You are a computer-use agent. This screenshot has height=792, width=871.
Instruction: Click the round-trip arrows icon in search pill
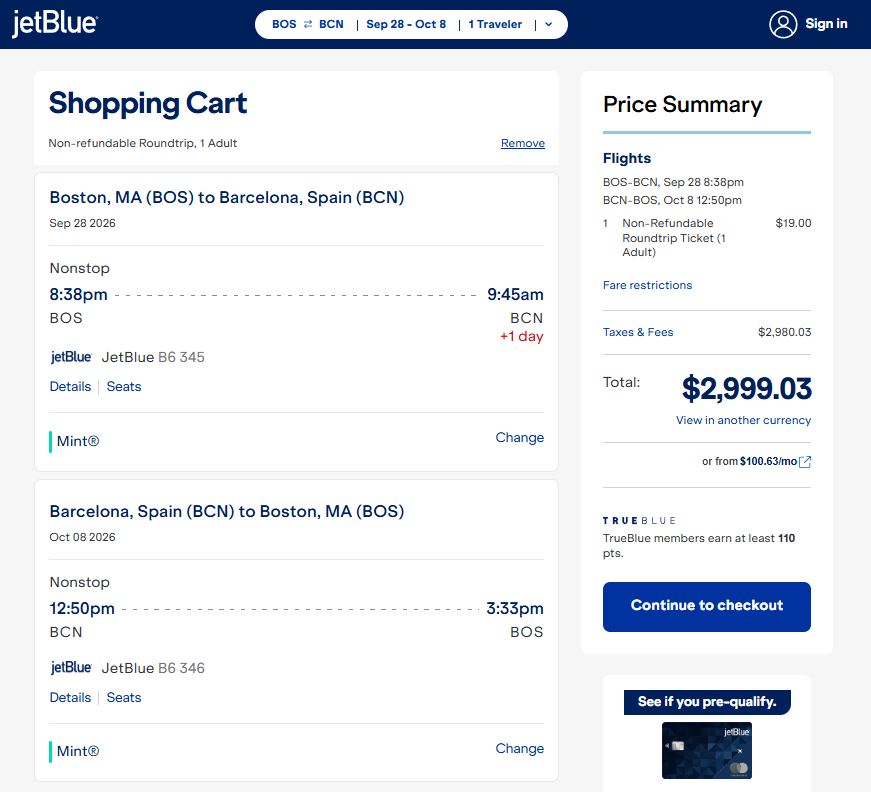click(308, 24)
